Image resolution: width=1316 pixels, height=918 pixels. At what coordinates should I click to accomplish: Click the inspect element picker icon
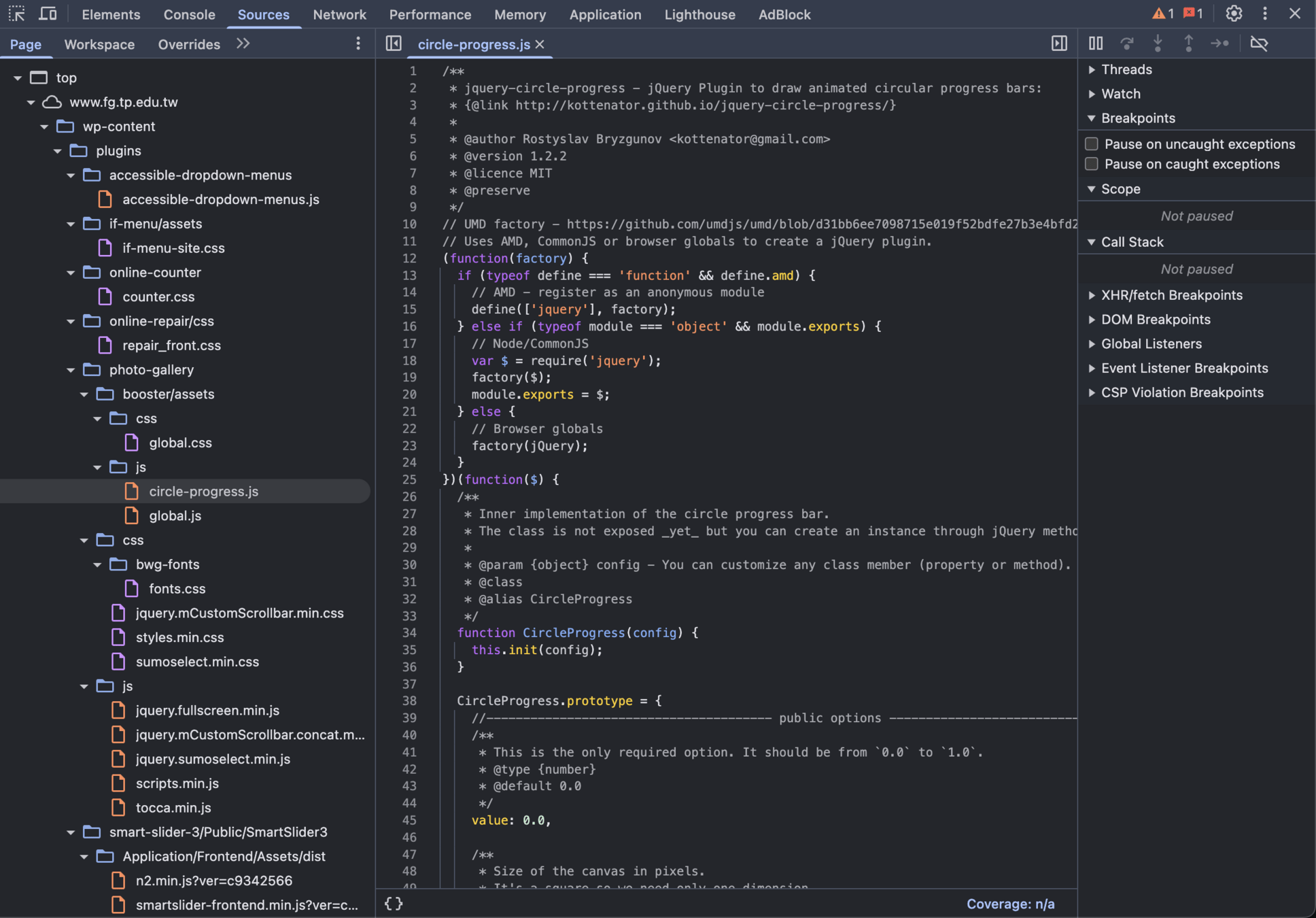click(x=16, y=14)
